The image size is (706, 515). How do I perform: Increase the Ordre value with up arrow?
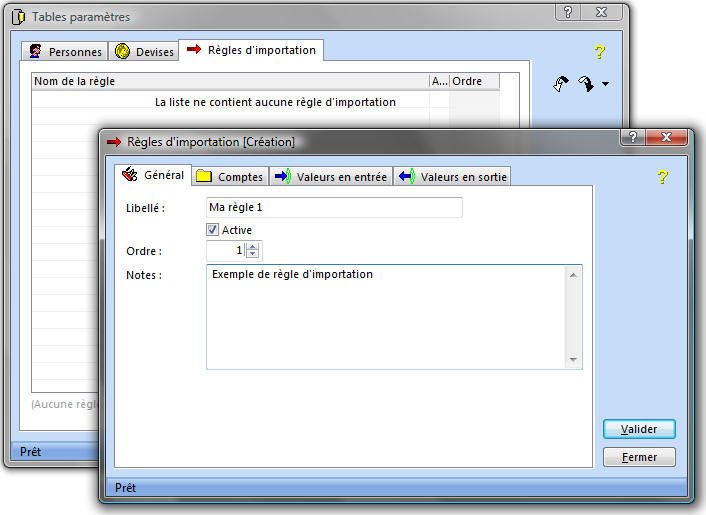click(252, 247)
